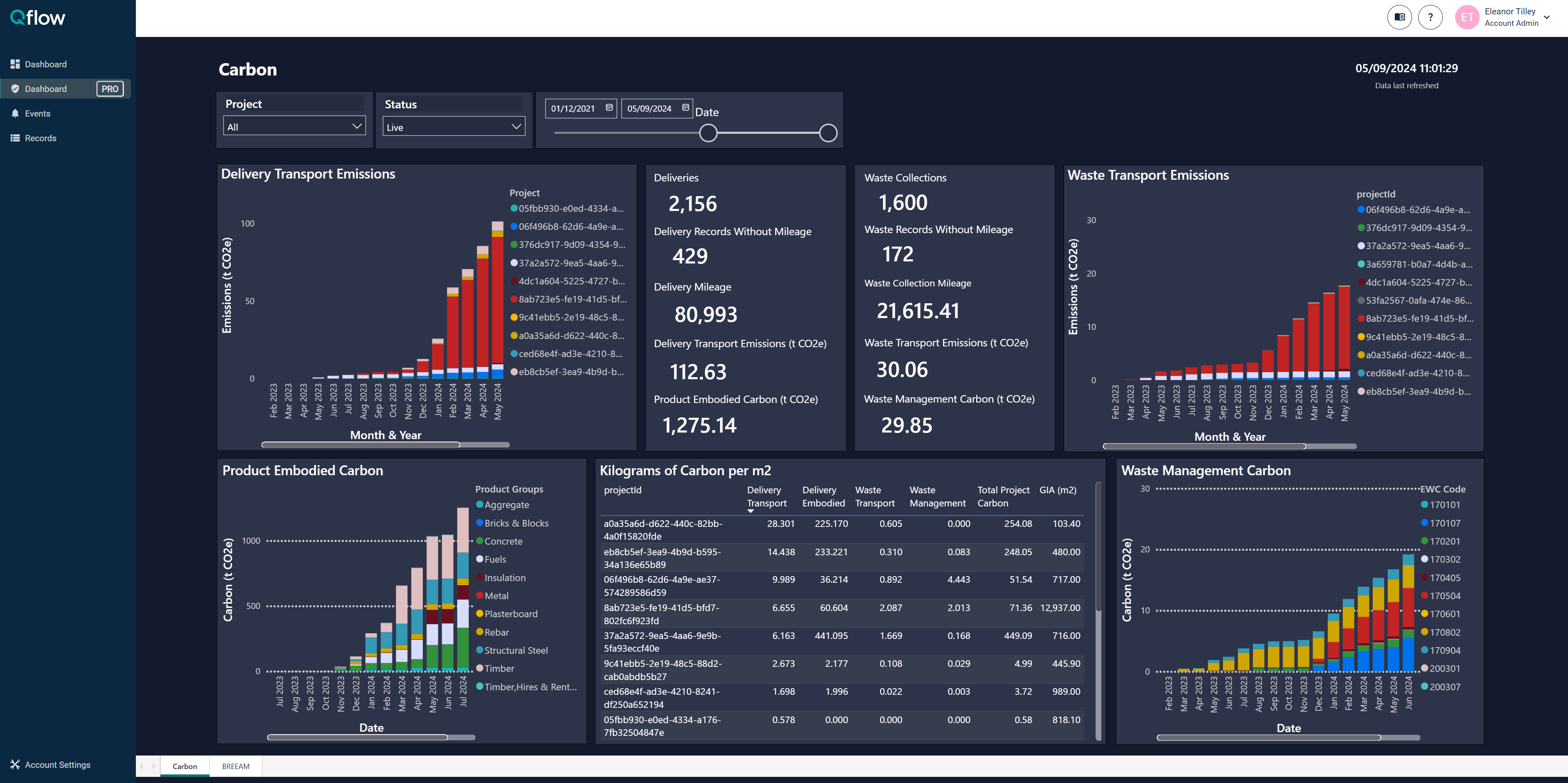Open the Eleanor Tilley account menu chevron
Image resolution: width=1568 pixels, height=783 pixels.
1547,17
